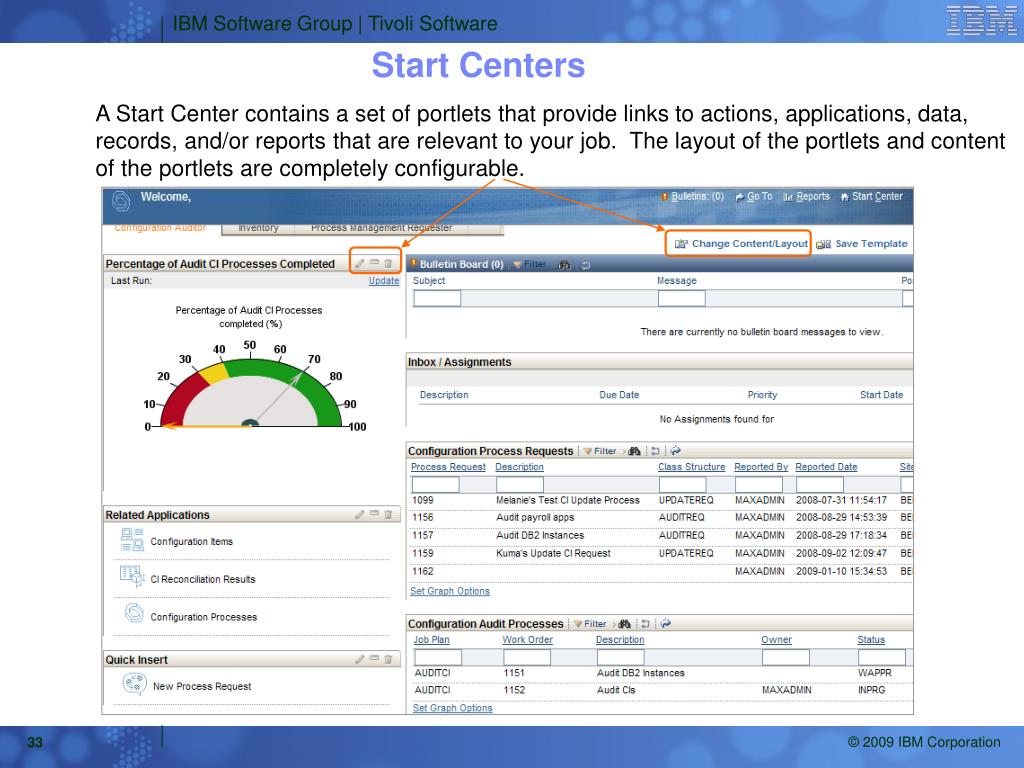Click the Bulletin Board alert icon

click(413, 264)
